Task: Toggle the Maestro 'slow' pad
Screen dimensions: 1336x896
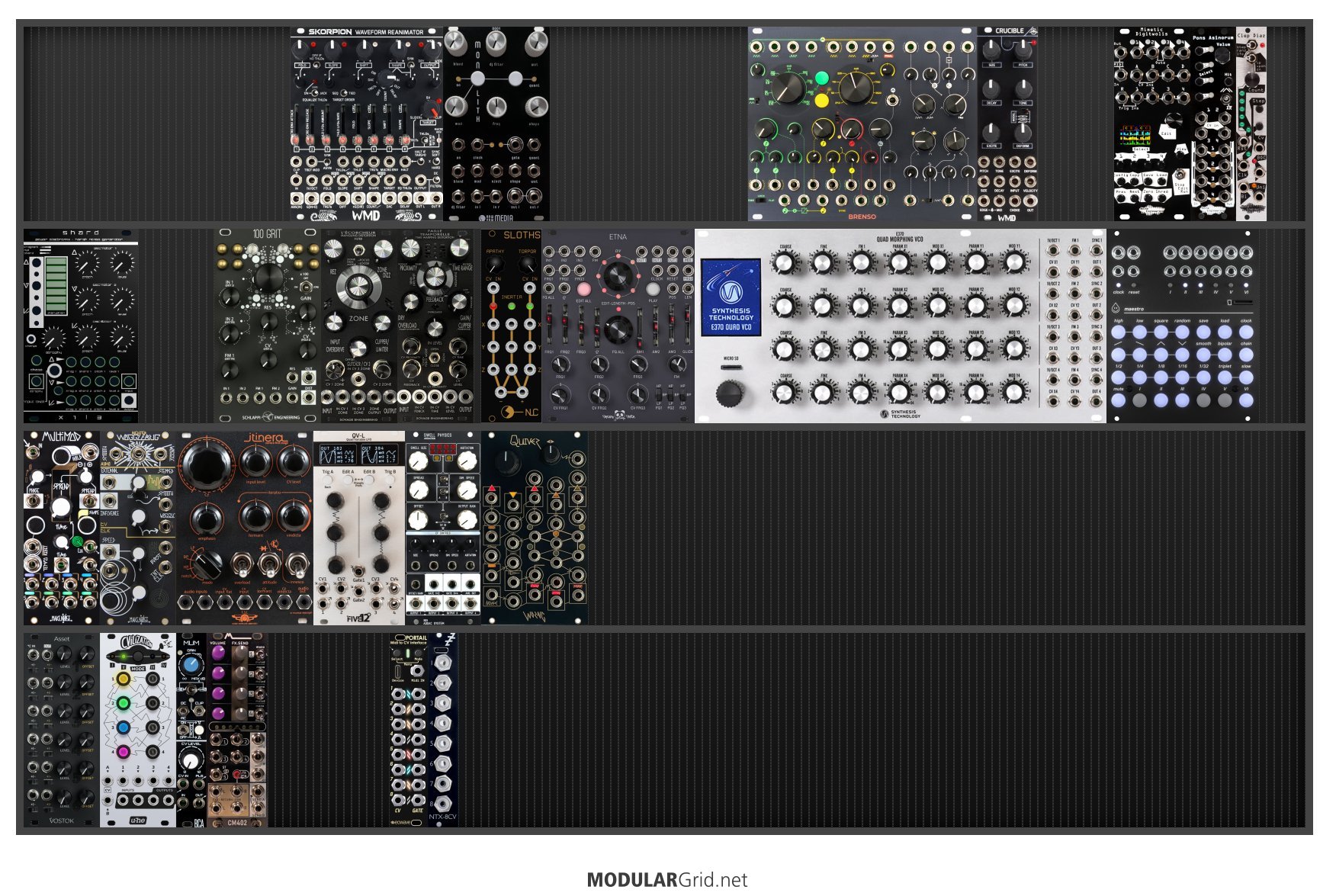Action: [x=1247, y=377]
